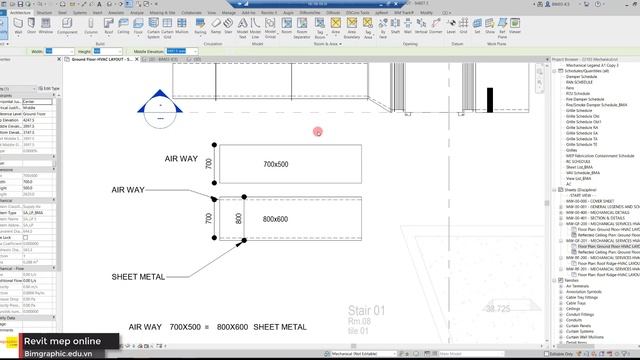640x360 pixels.
Task: Select the Mullion tool
Action: click(182, 27)
